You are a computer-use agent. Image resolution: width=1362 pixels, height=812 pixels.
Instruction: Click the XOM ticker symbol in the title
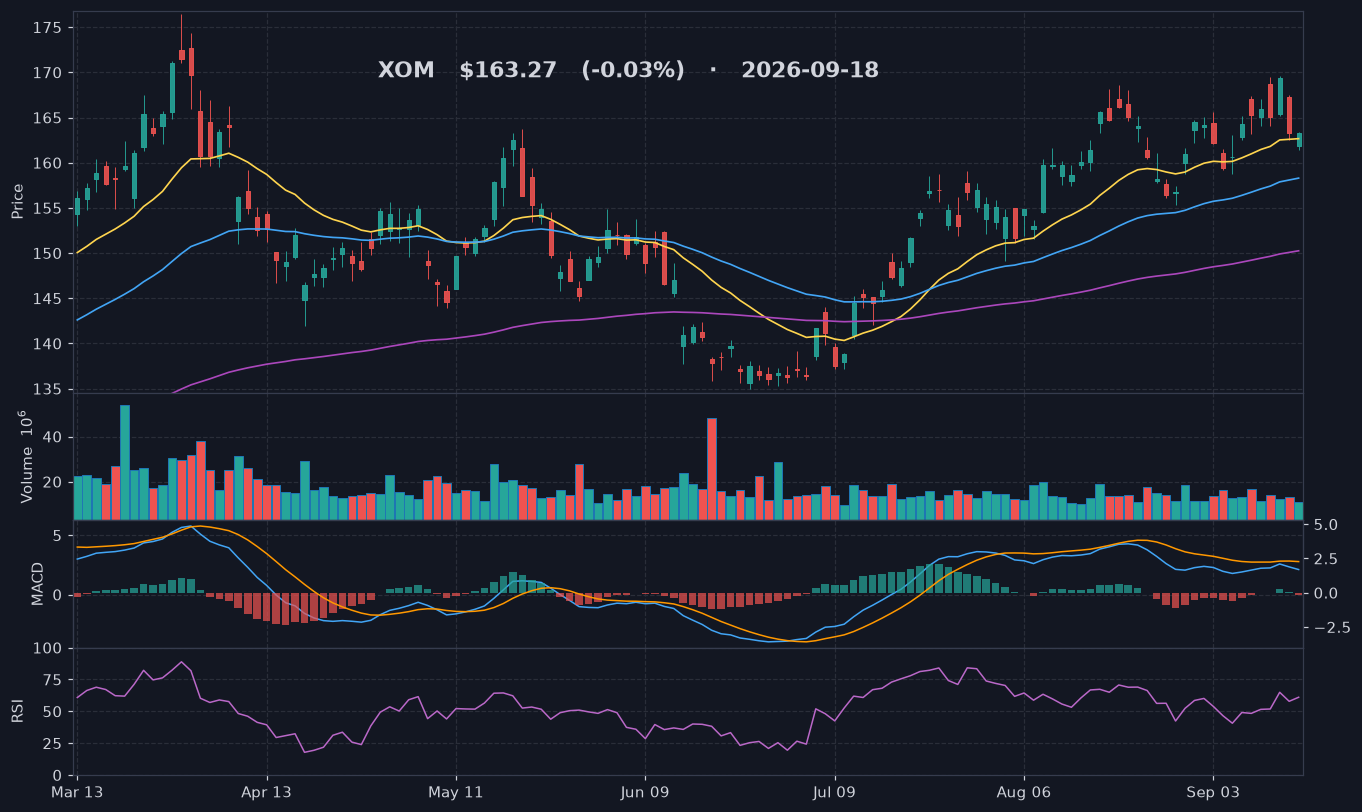coord(406,71)
